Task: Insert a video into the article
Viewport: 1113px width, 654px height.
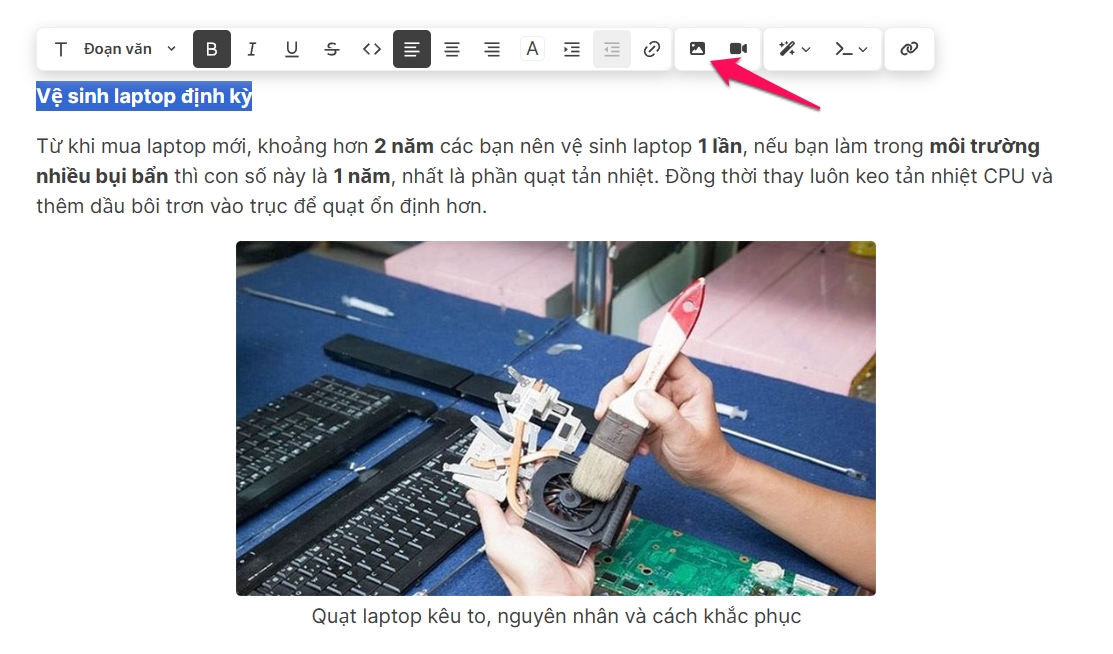Action: tap(738, 49)
